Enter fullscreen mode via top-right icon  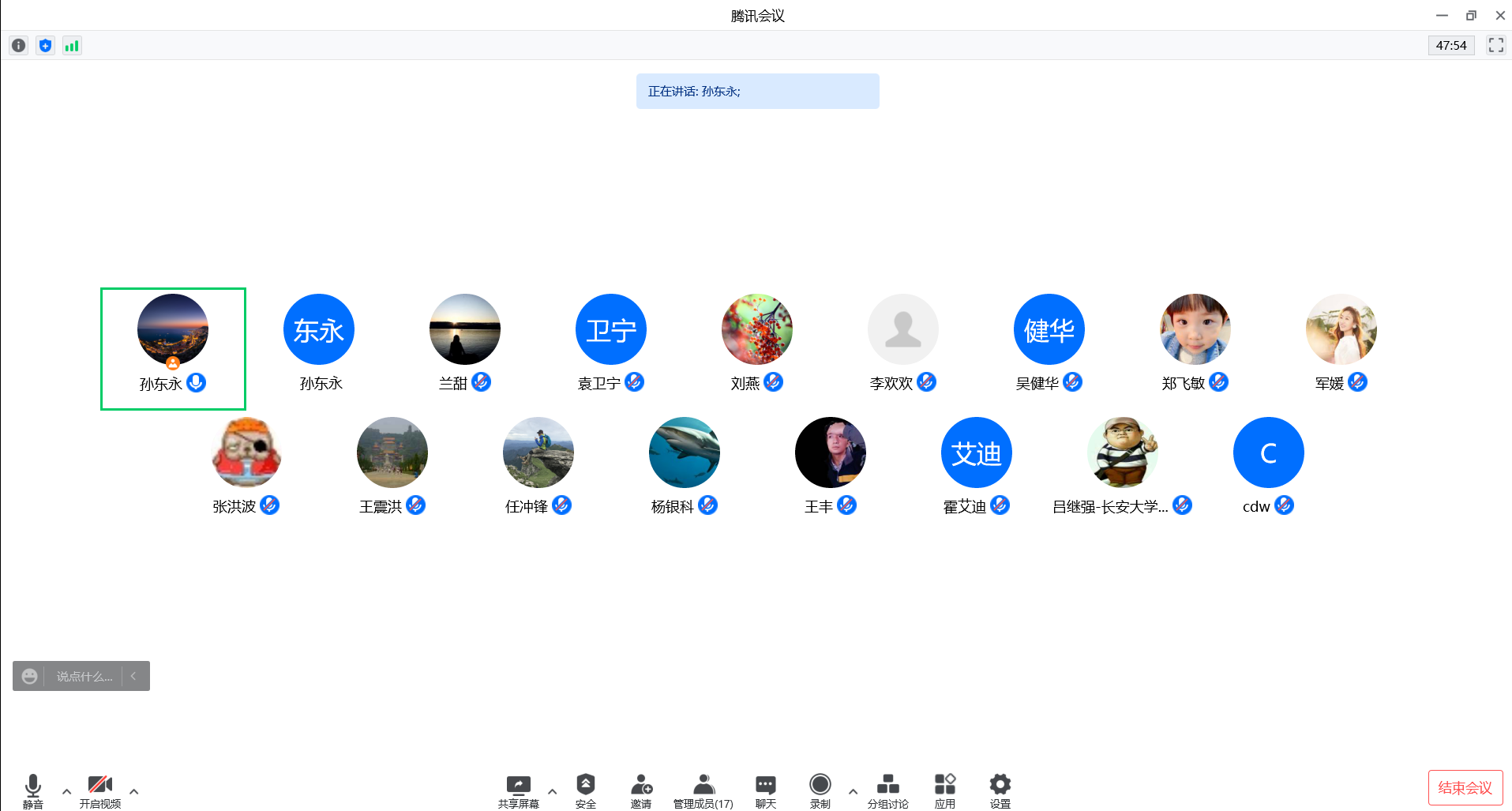(x=1495, y=45)
